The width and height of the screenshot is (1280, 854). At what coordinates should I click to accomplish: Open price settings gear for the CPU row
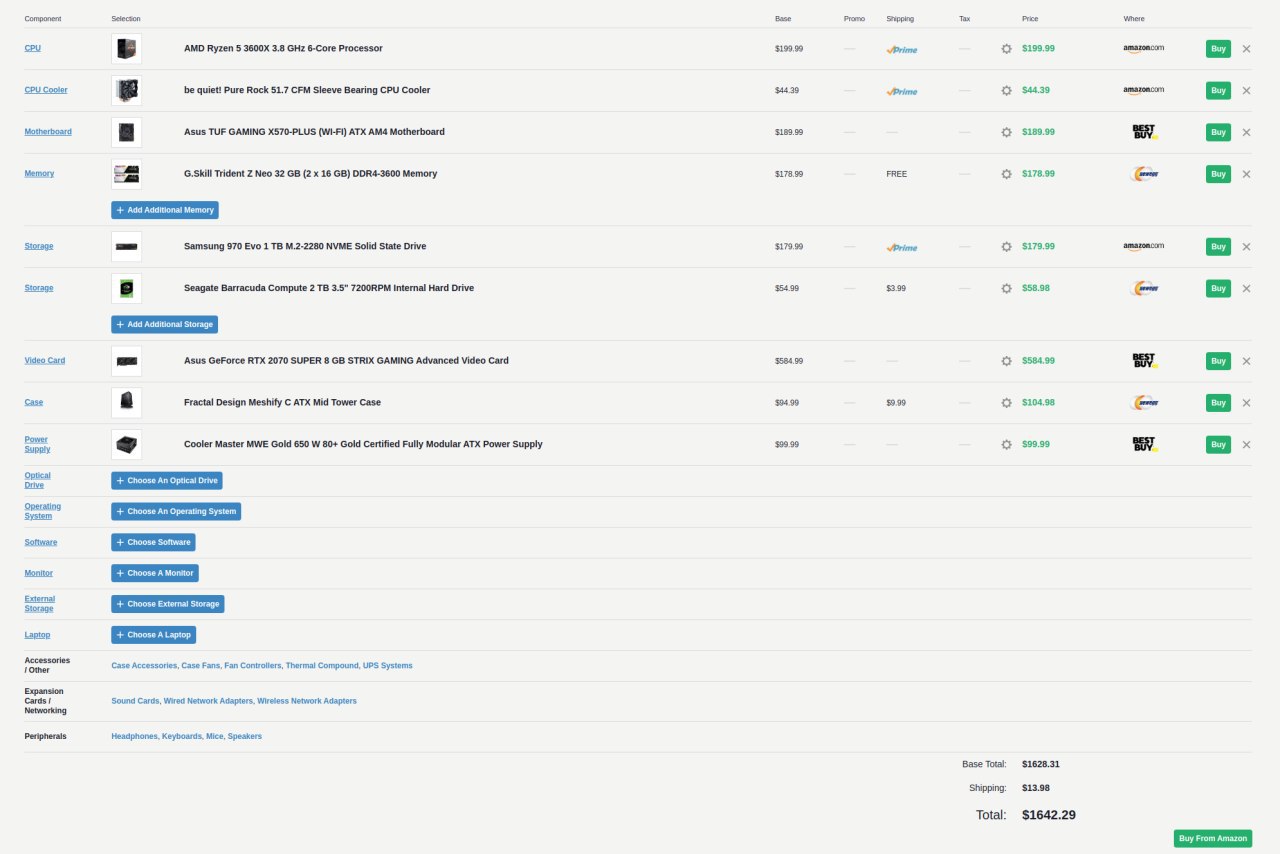point(1006,48)
